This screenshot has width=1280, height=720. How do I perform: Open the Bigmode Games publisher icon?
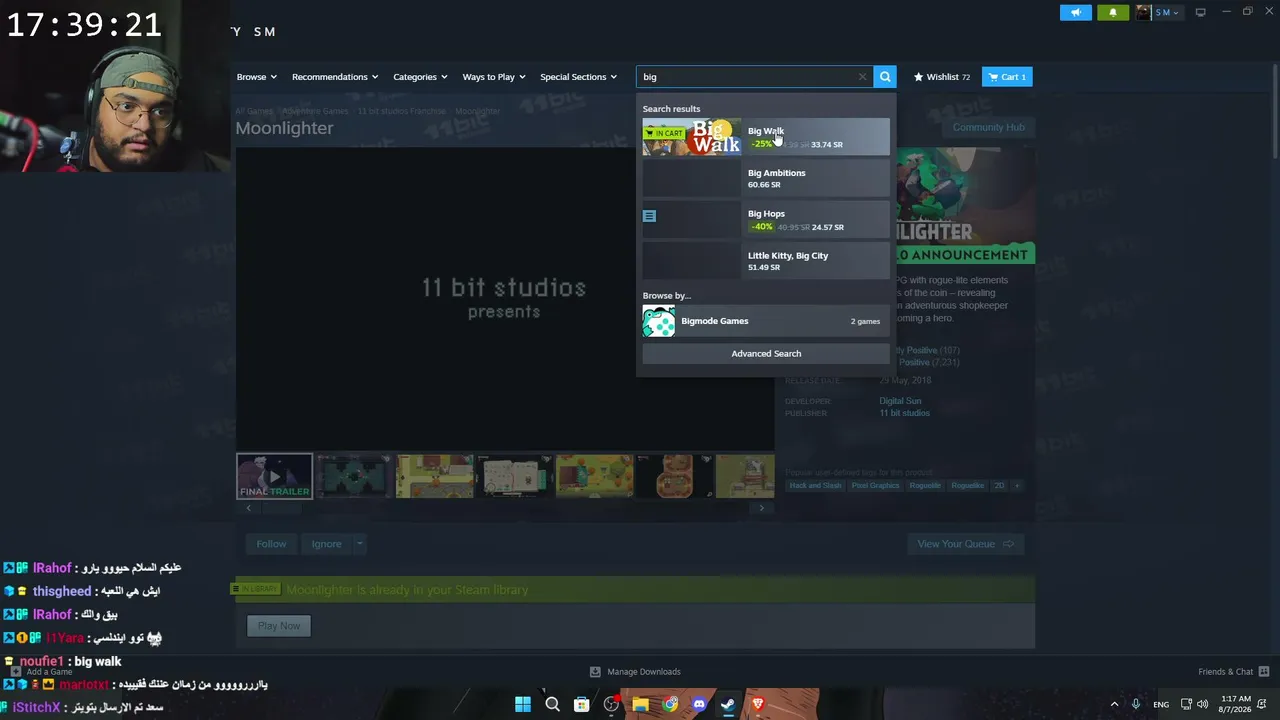click(x=659, y=321)
